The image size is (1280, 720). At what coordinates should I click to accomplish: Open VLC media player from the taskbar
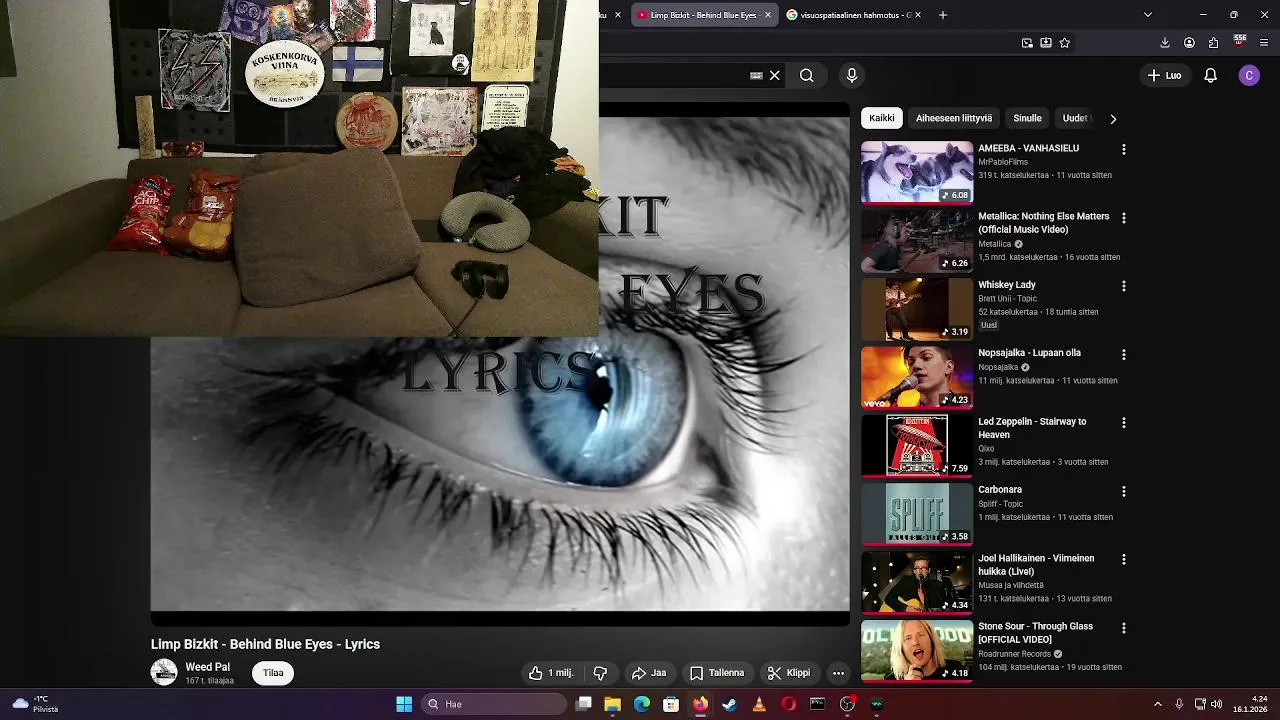759,704
